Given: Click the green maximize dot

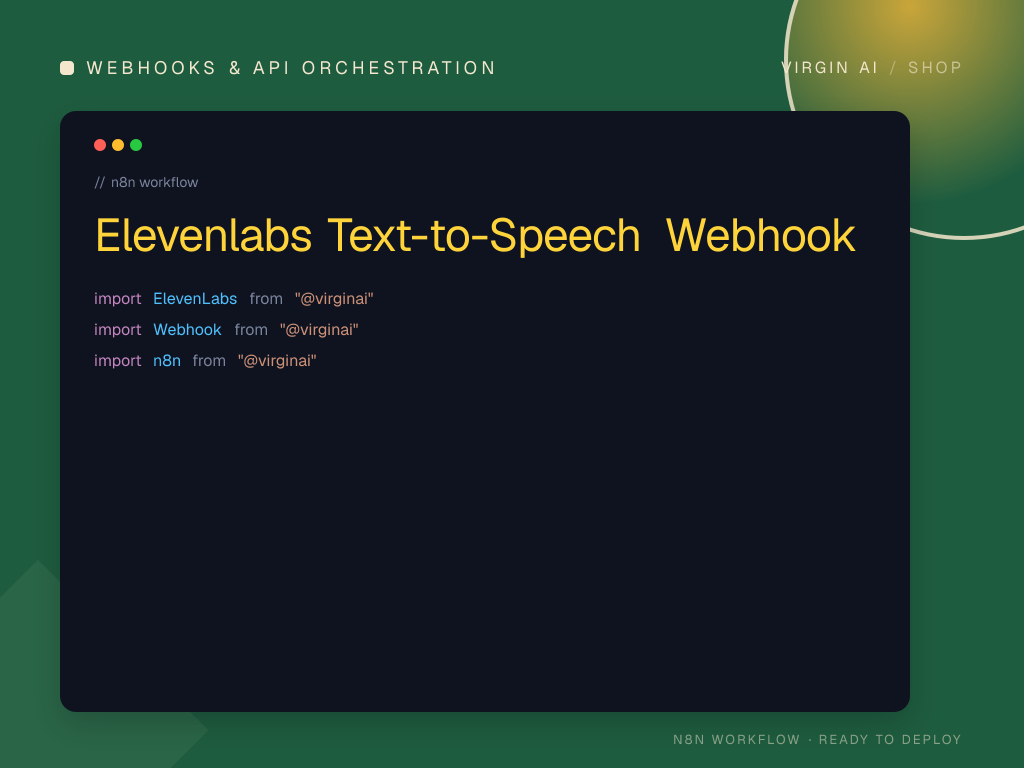Looking at the screenshot, I should (x=136, y=145).
